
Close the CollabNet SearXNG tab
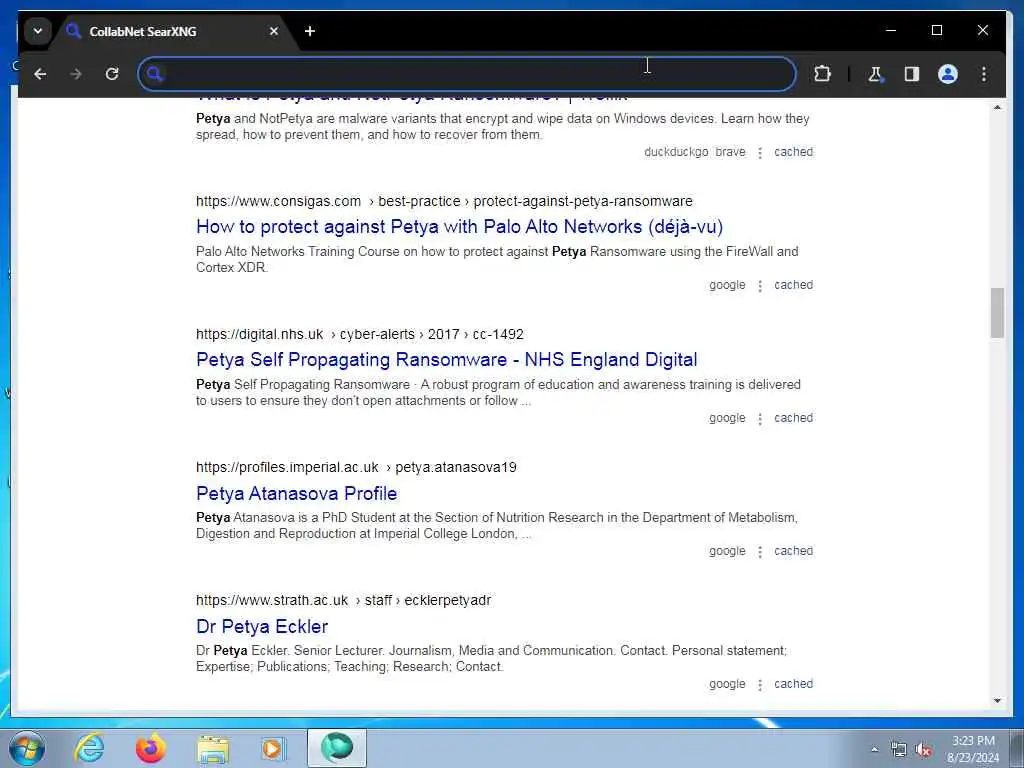pyautogui.click(x=274, y=31)
